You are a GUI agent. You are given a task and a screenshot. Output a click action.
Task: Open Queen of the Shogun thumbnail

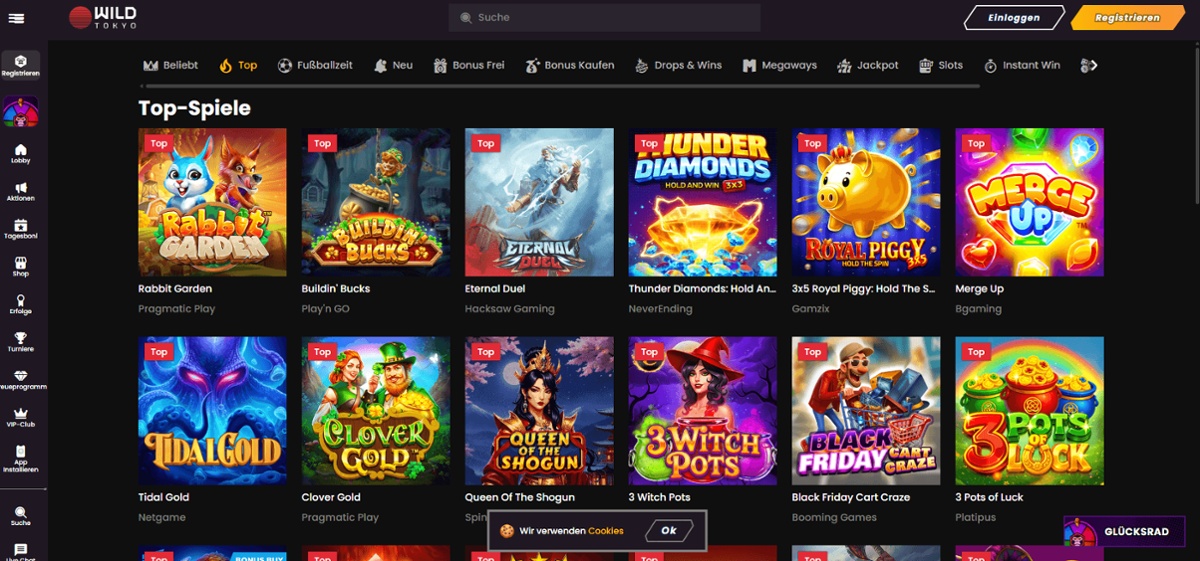(539, 411)
